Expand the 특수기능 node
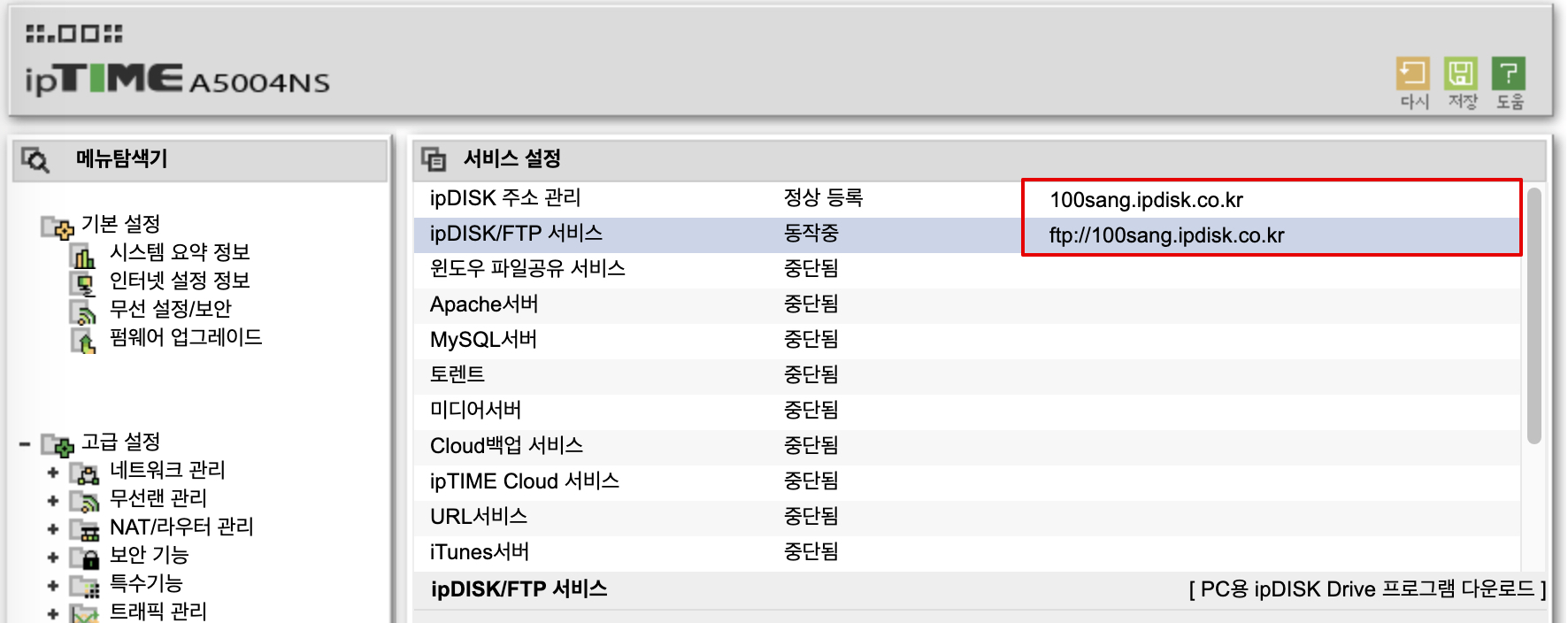Viewport: 1568px width, 623px height. (x=53, y=586)
